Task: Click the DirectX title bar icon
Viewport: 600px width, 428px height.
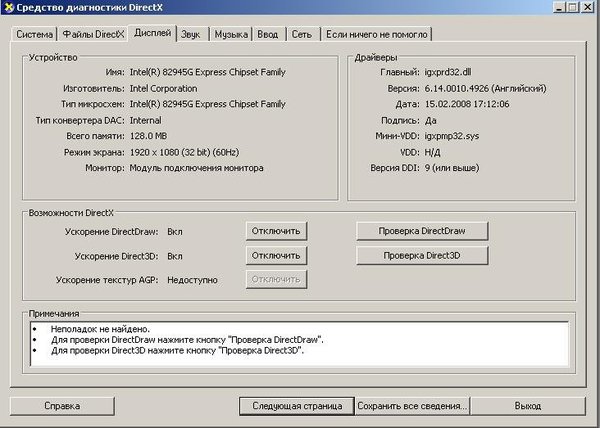Action: coord(8,7)
